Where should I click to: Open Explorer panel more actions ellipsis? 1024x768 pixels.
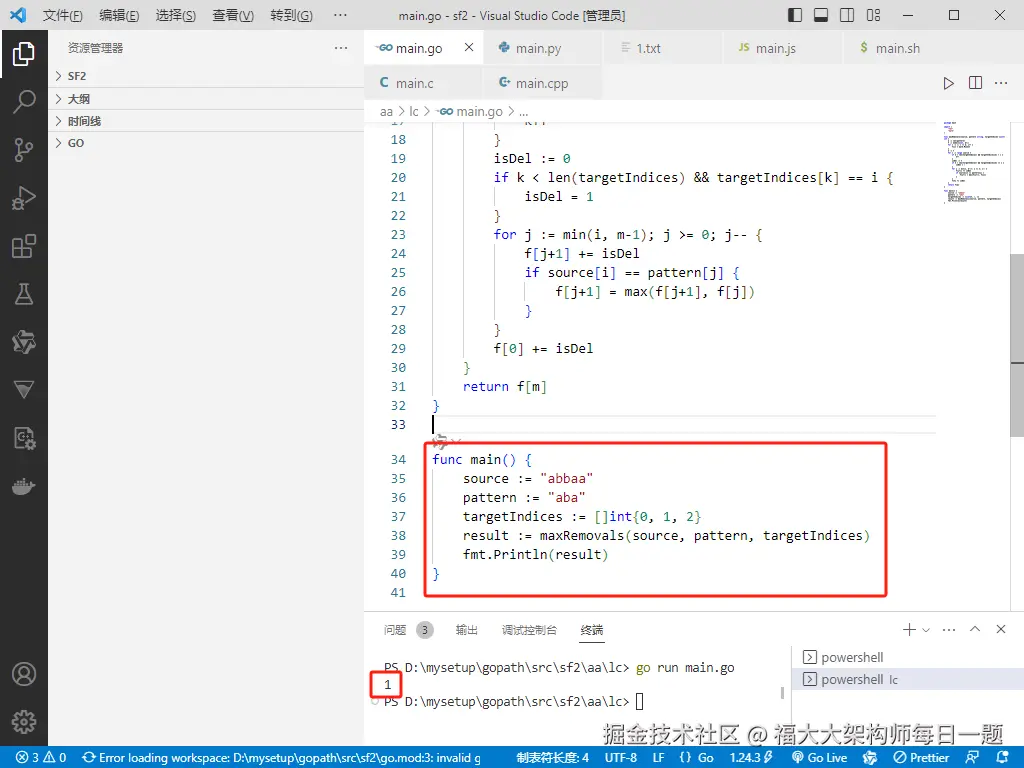(x=341, y=48)
